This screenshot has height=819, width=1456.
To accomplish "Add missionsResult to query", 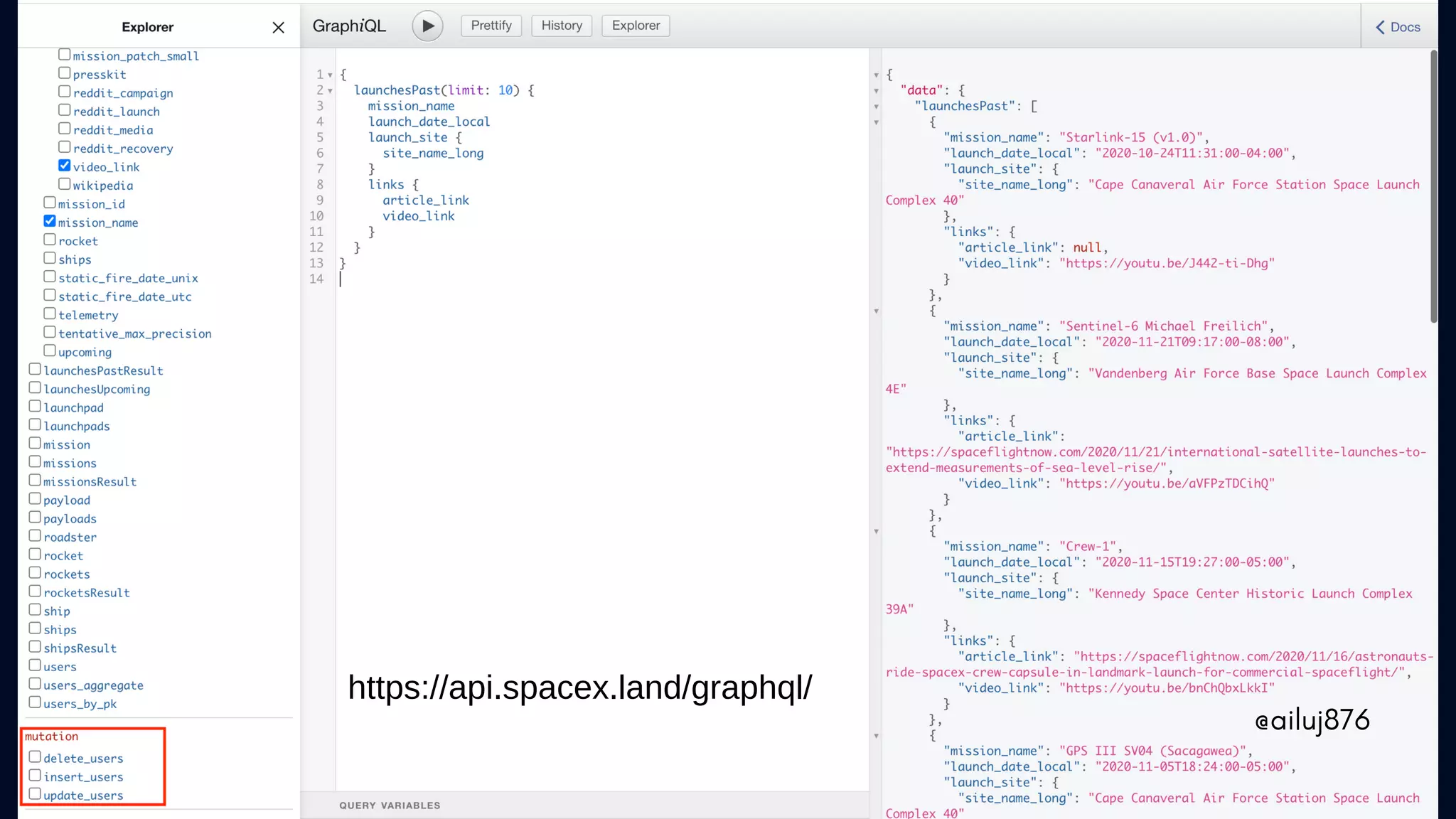I will click(35, 480).
